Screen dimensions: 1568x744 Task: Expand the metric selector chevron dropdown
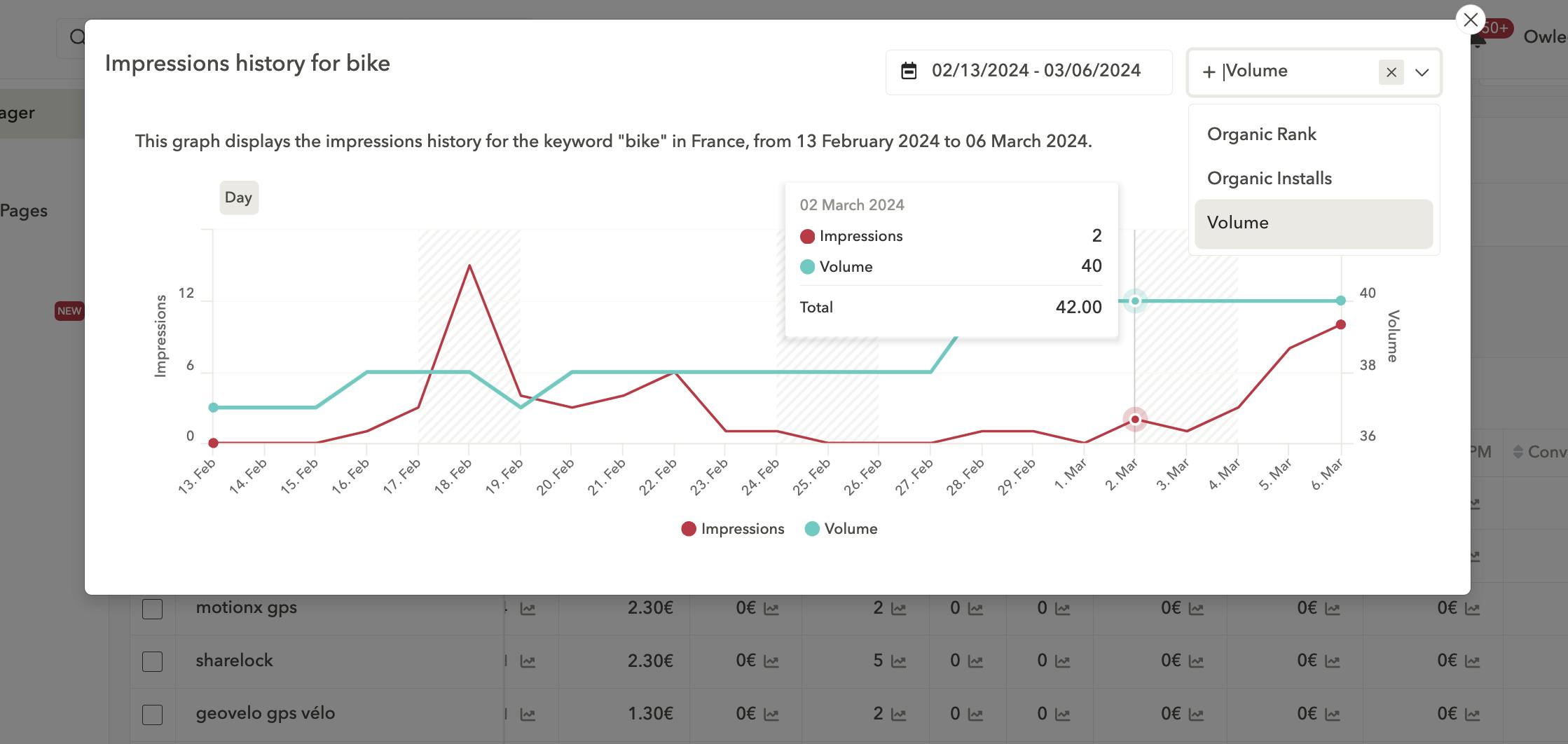[x=1422, y=72]
